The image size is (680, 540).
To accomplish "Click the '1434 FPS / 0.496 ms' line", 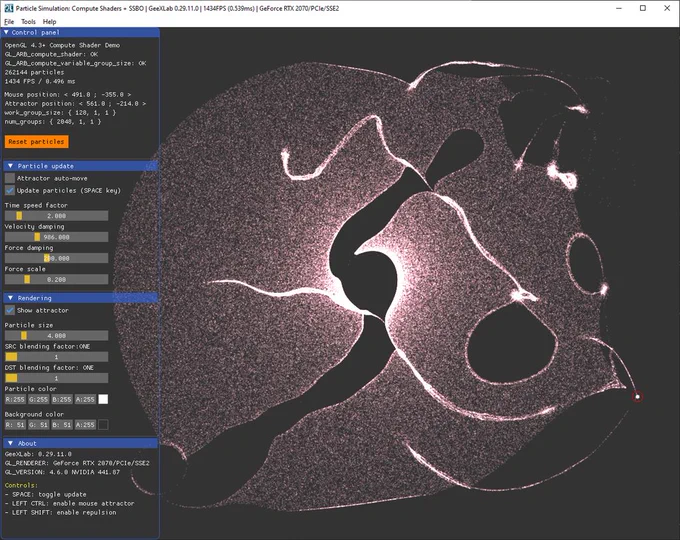I will tap(40, 81).
